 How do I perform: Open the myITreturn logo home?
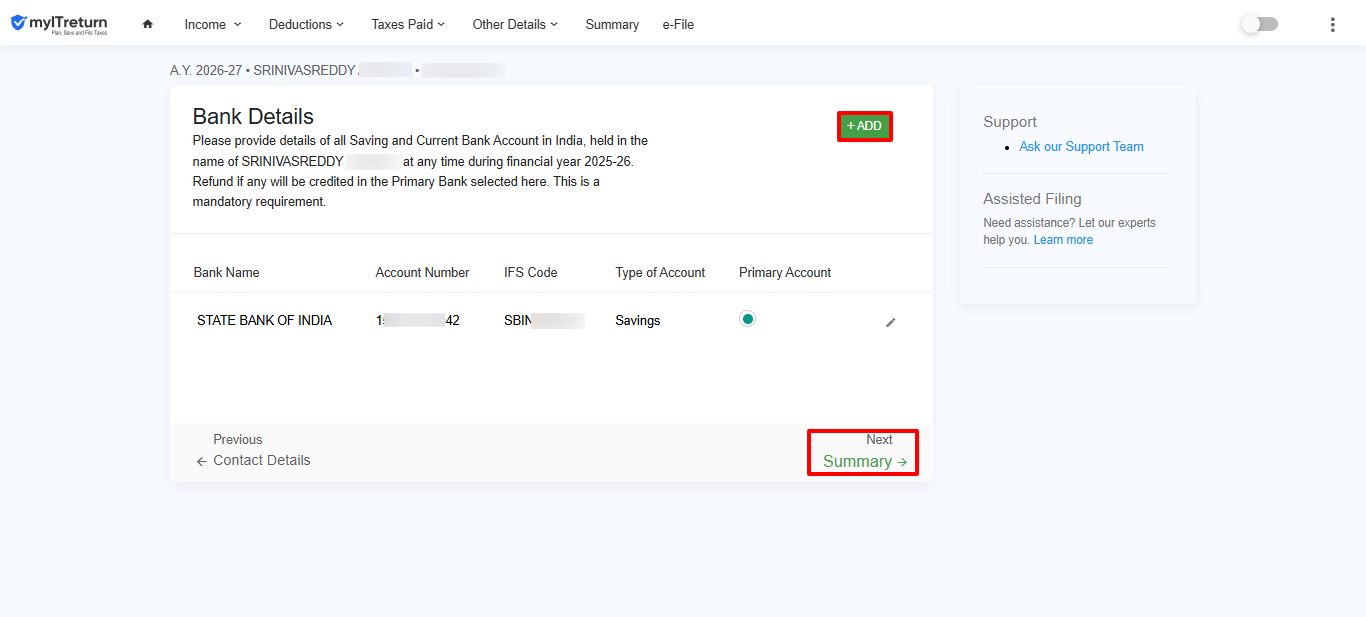59,24
